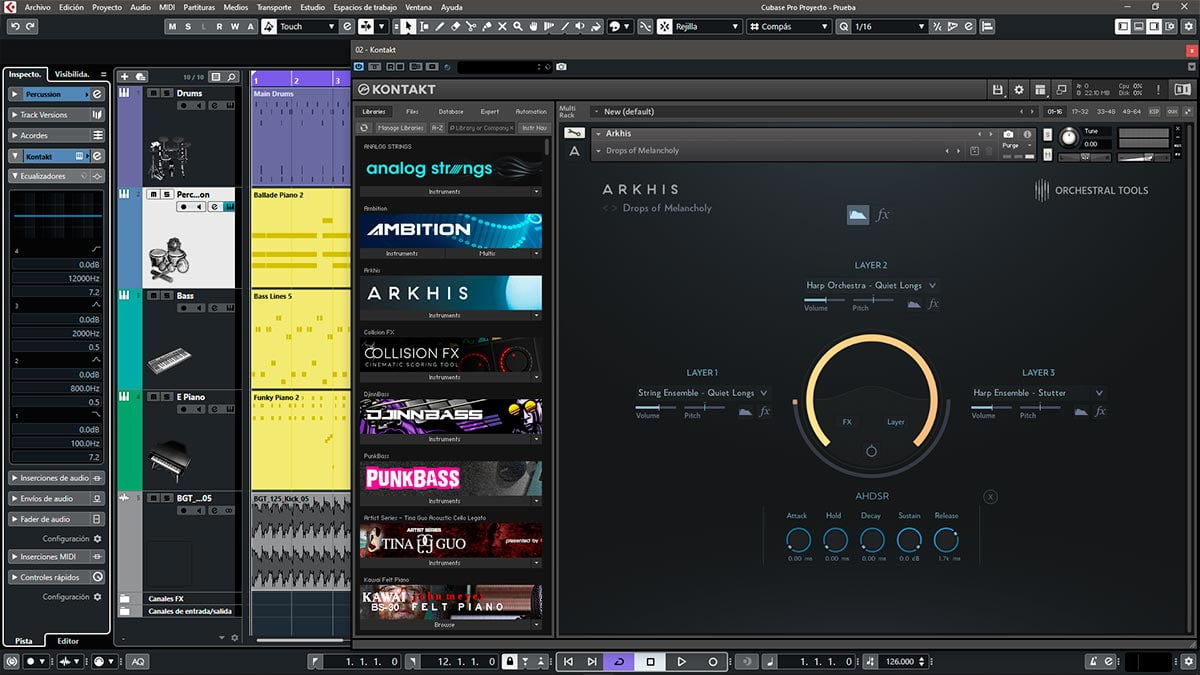Adjust Layer 2 Volume slider
This screenshot has height=675, width=1200.
point(822,299)
